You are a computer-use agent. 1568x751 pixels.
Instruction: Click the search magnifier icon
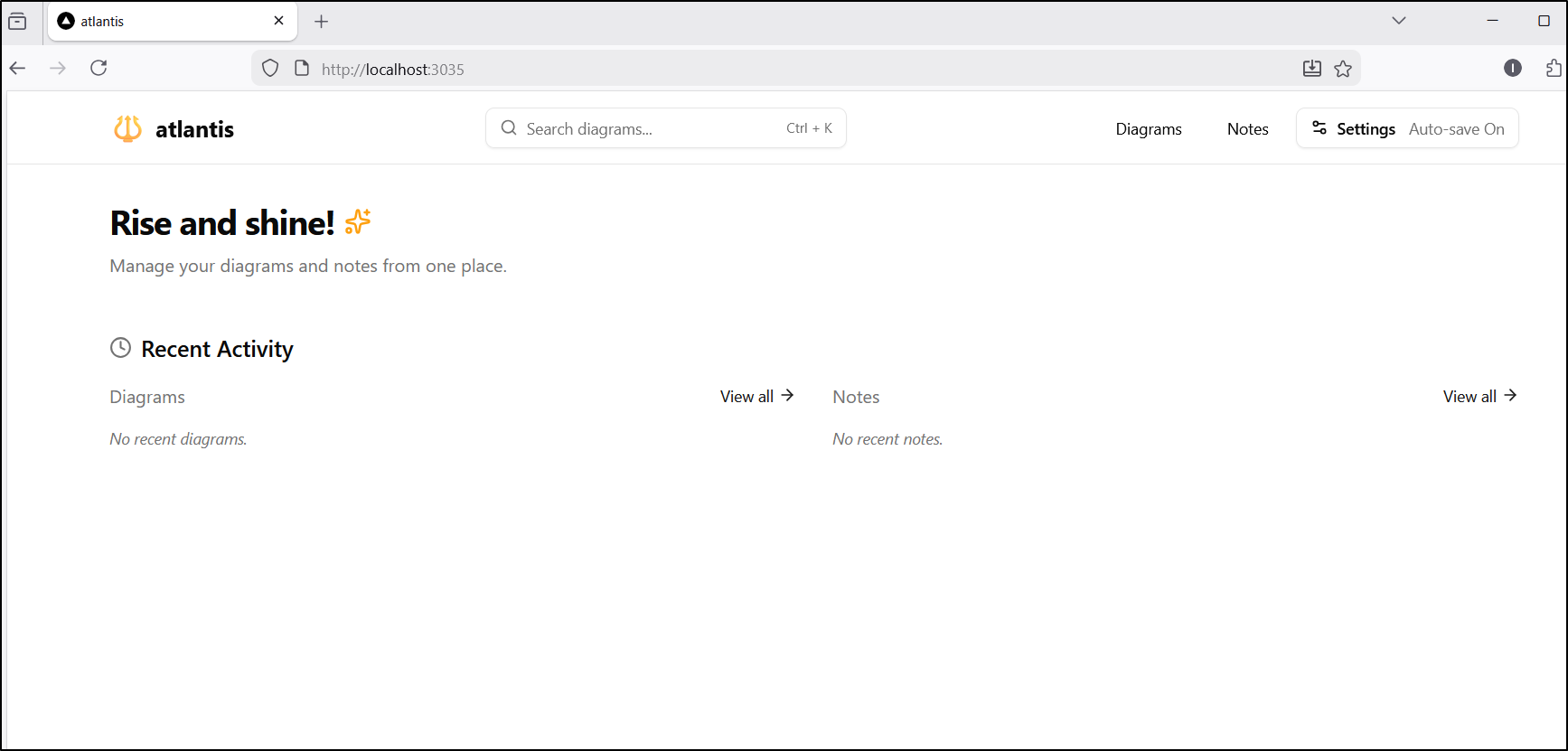click(509, 128)
